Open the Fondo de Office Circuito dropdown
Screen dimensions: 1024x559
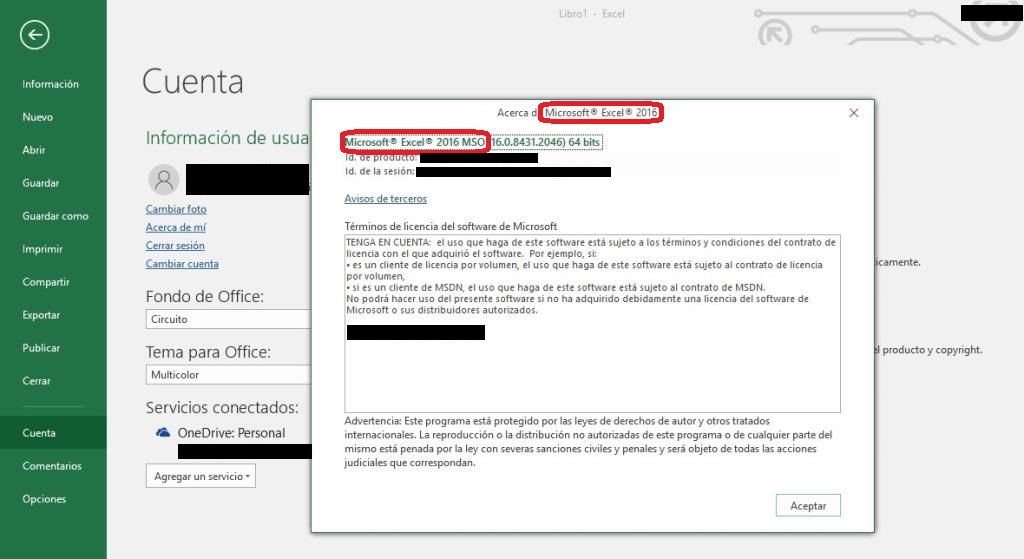coord(229,319)
